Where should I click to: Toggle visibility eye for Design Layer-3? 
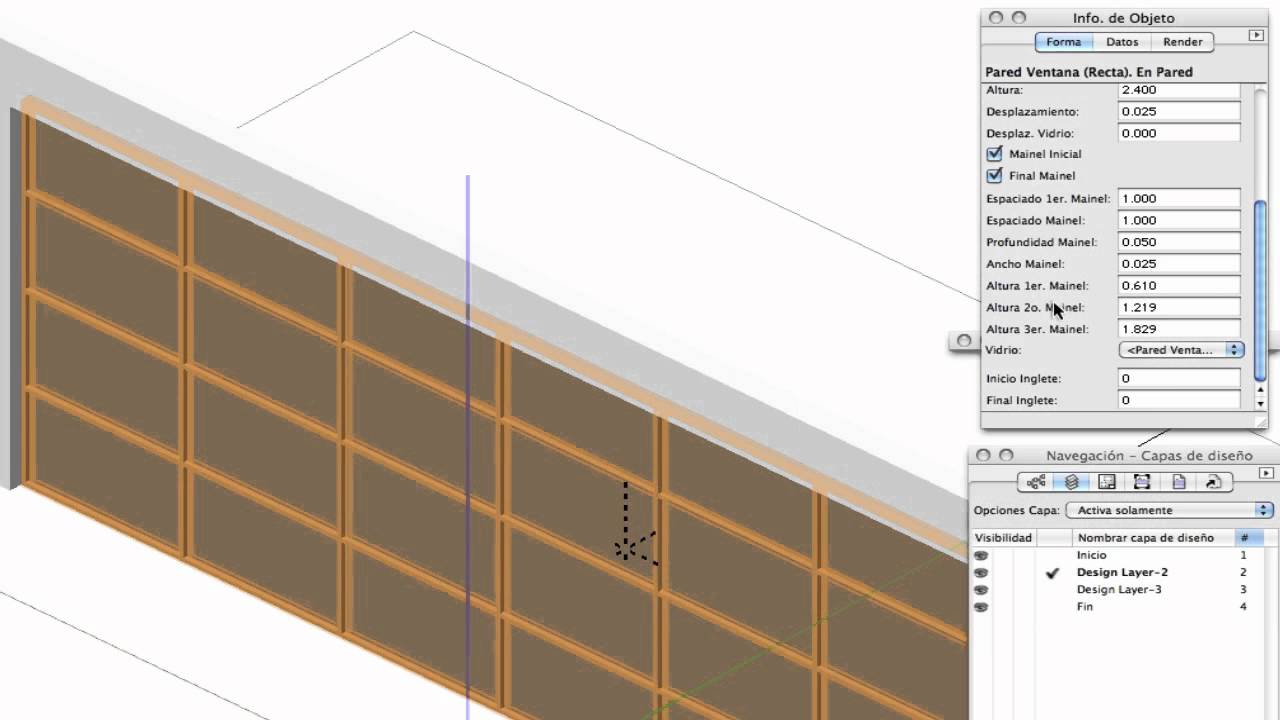(x=981, y=590)
